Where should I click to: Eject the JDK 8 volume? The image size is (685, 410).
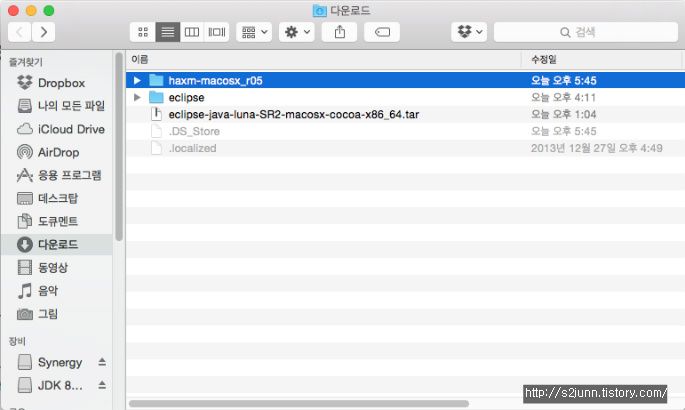[x=102, y=385]
